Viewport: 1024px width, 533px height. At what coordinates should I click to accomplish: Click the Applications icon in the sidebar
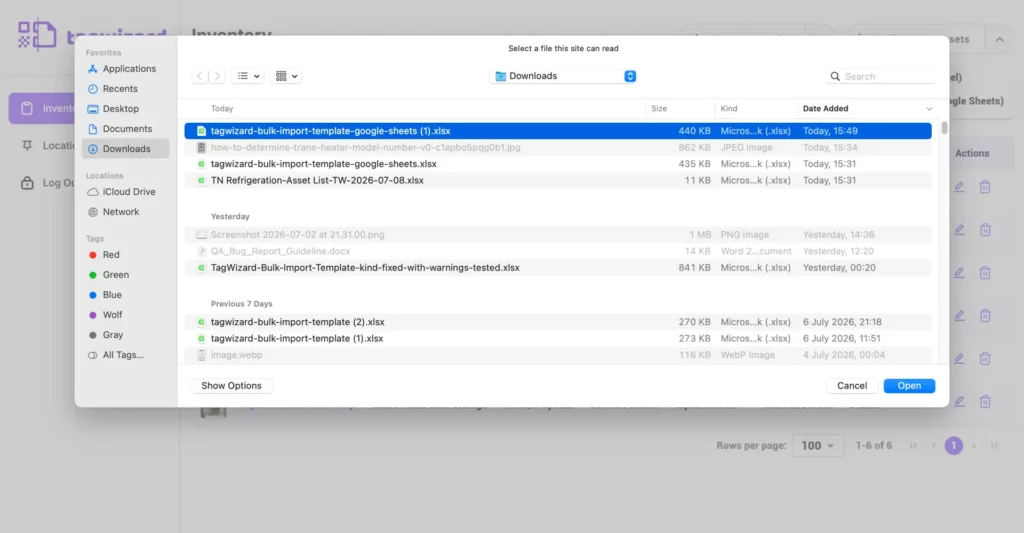93,69
